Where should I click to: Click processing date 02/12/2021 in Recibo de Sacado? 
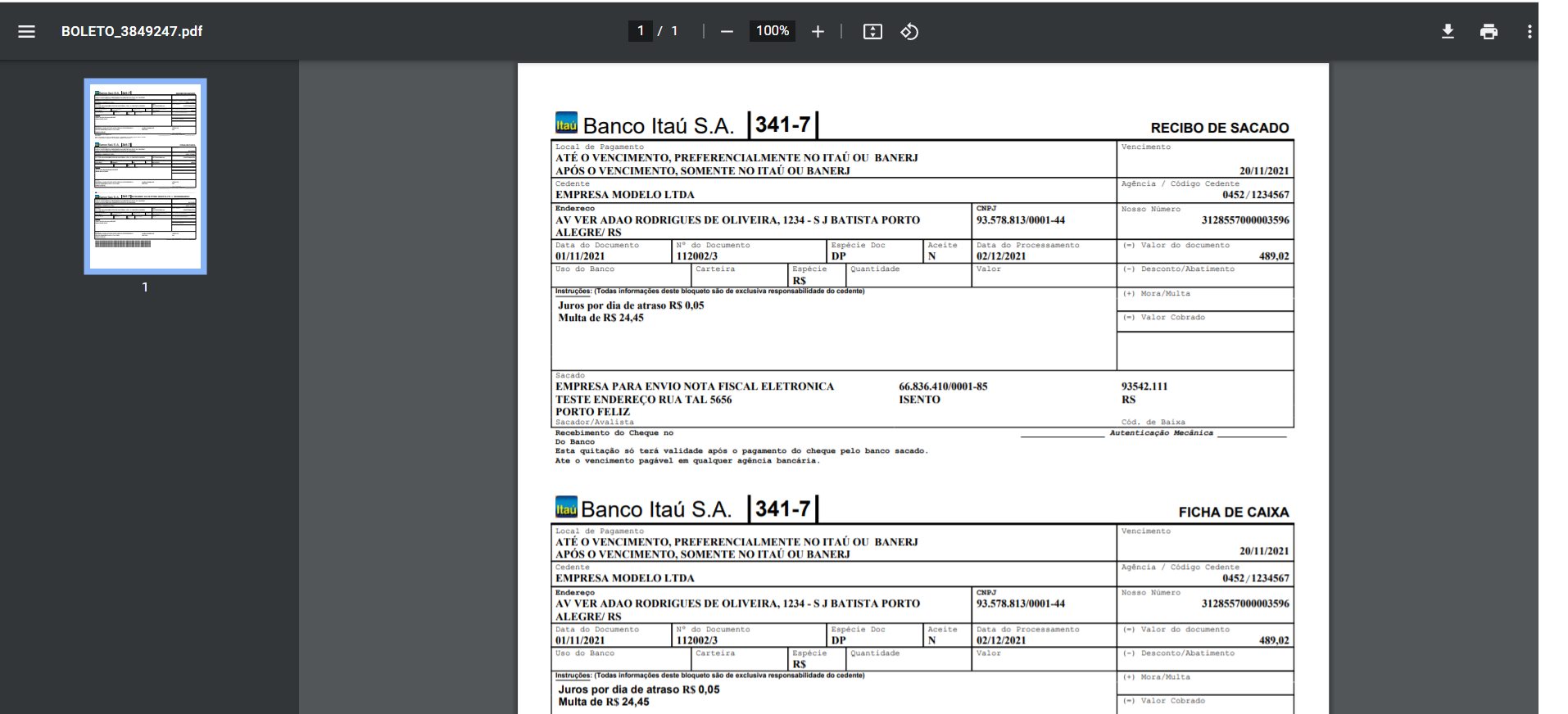pyautogui.click(x=1001, y=256)
